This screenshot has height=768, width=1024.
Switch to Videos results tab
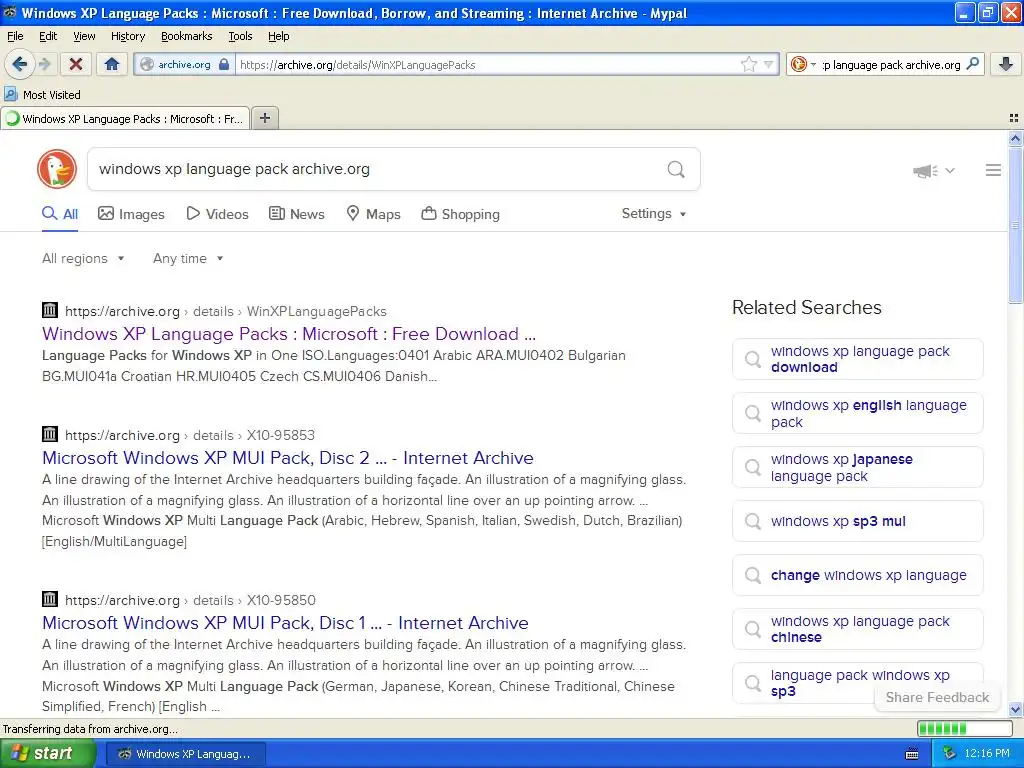217,214
